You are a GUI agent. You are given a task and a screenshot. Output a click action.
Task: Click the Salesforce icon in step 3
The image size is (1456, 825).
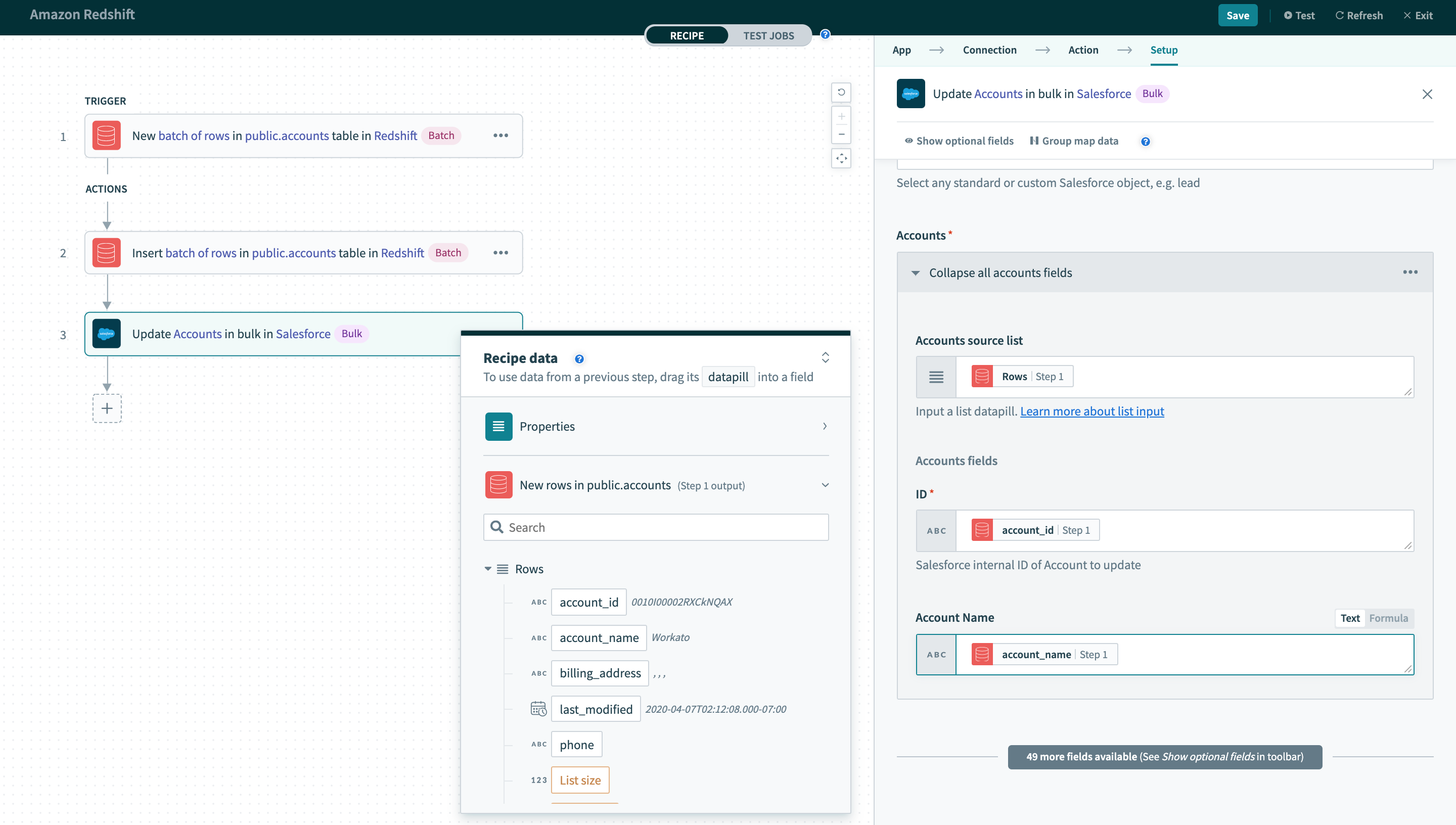pyautogui.click(x=107, y=333)
